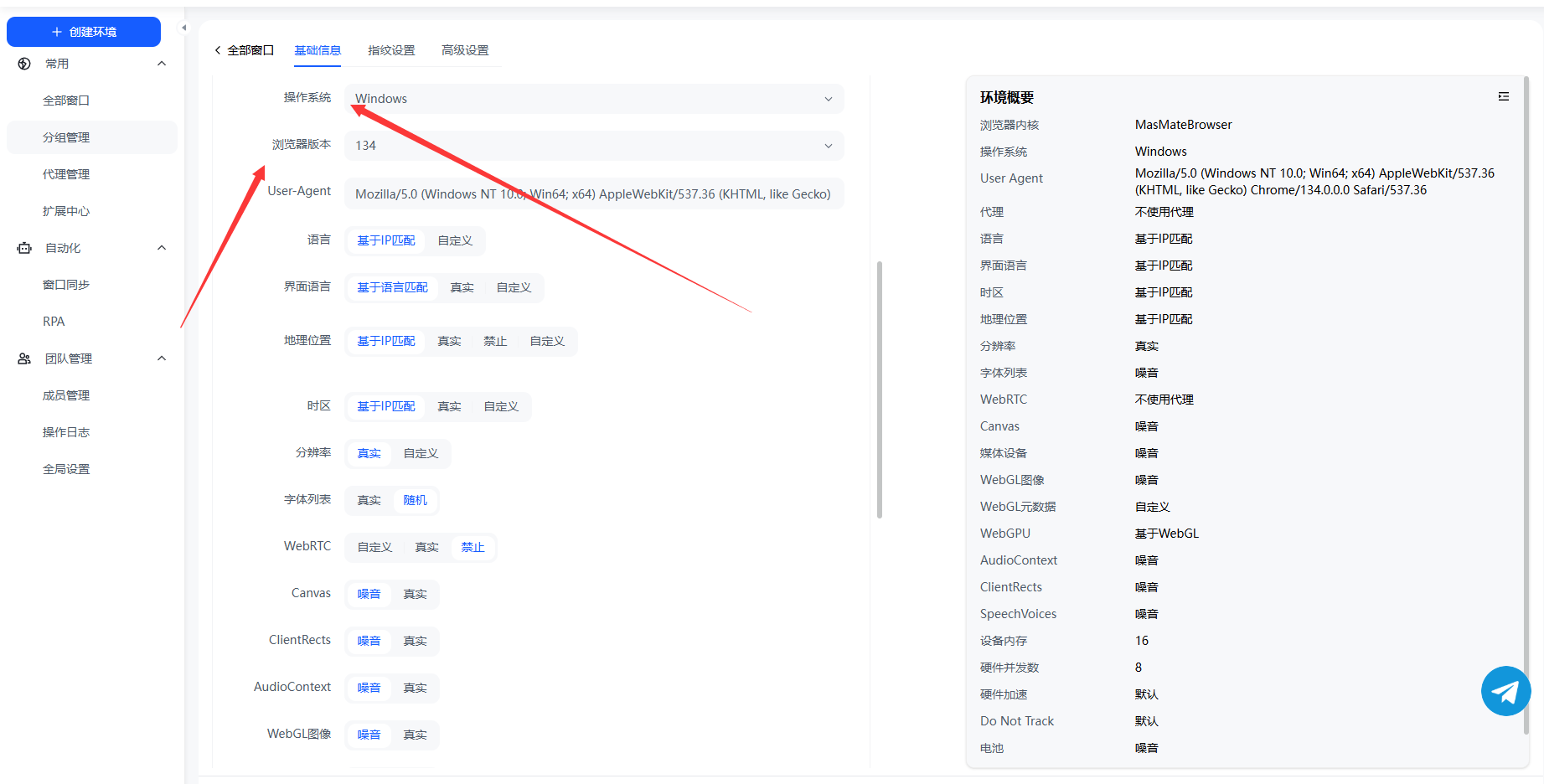The width and height of the screenshot is (1544, 784).
Task: Choose 自定义 for 分辨率
Action: click(x=421, y=453)
